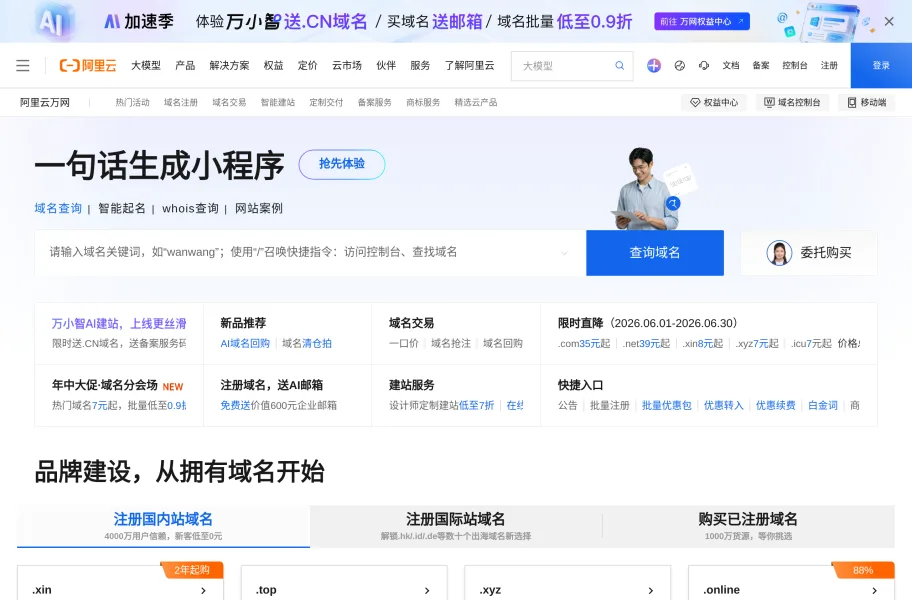Image resolution: width=912 pixels, height=600 pixels.
Task: Open 域名注册 subnav item
Action: (x=181, y=102)
